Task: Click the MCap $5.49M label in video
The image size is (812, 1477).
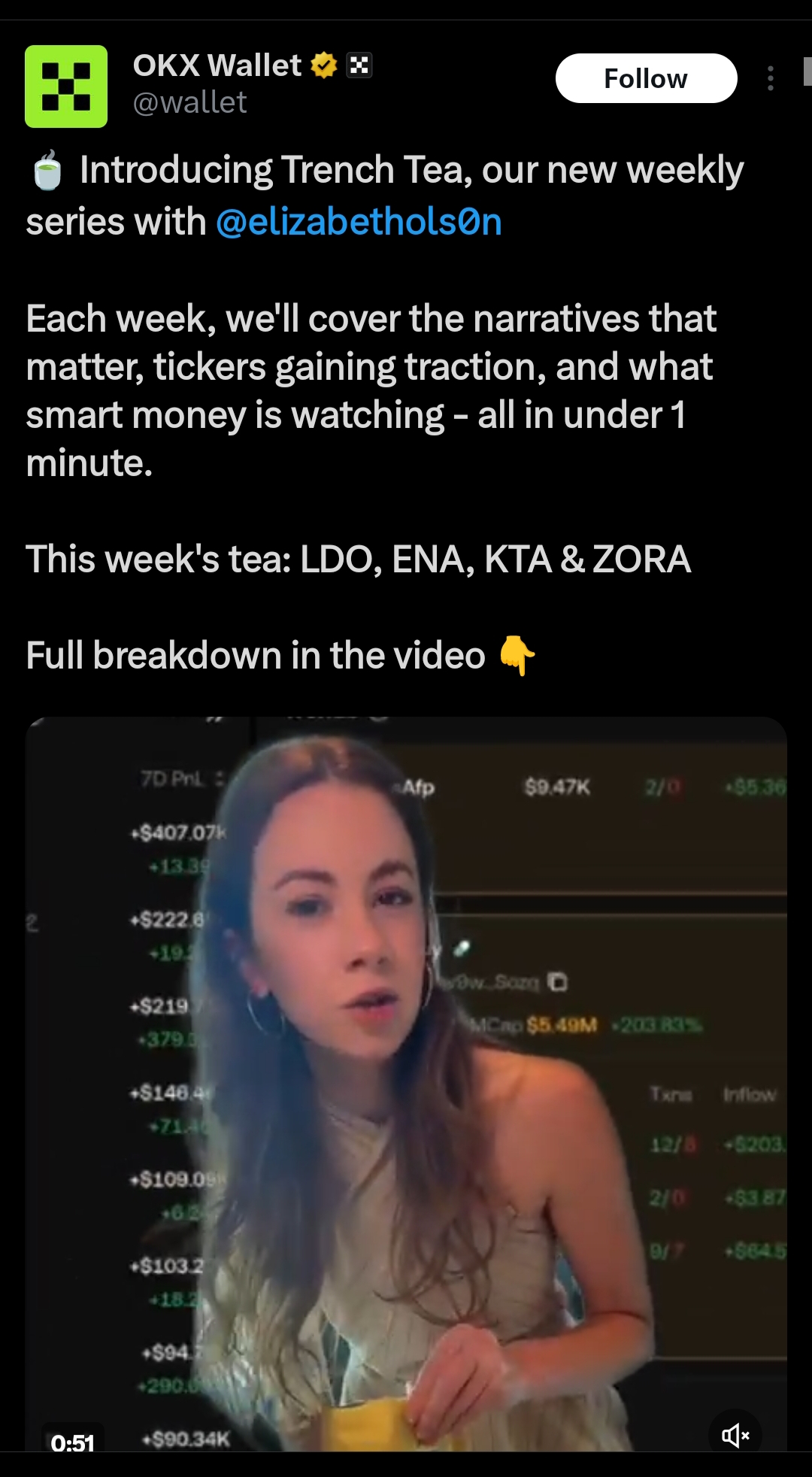Action: click(x=534, y=1025)
